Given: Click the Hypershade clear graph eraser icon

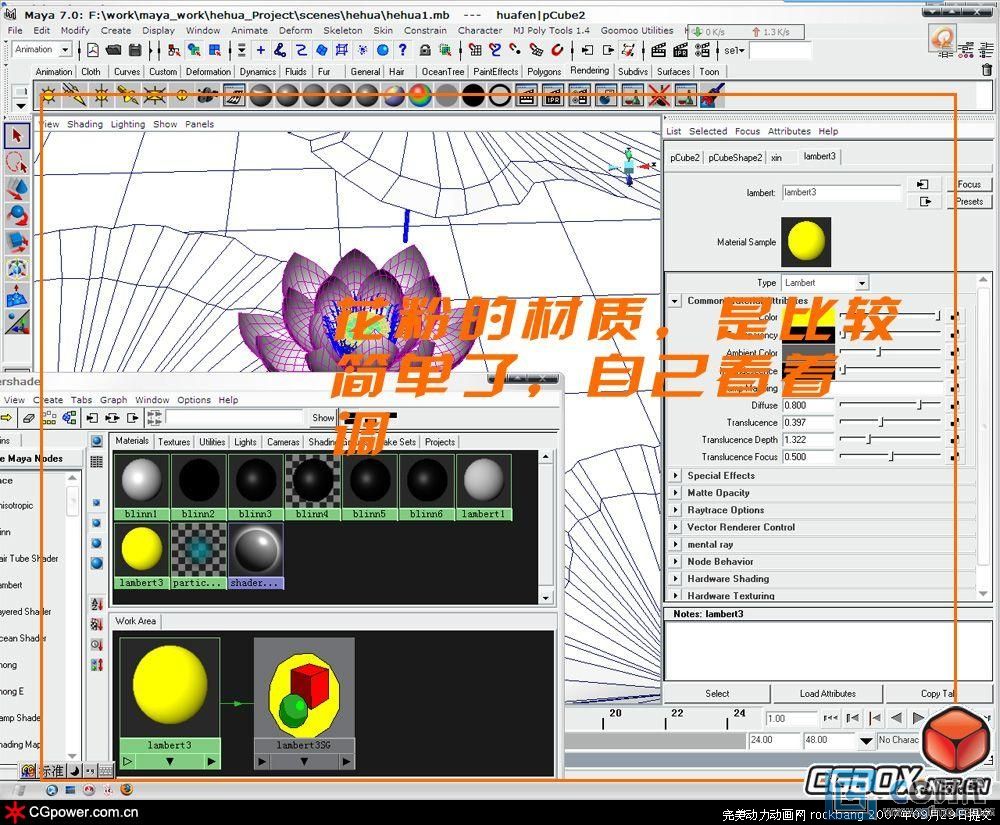Looking at the screenshot, I should (x=29, y=418).
